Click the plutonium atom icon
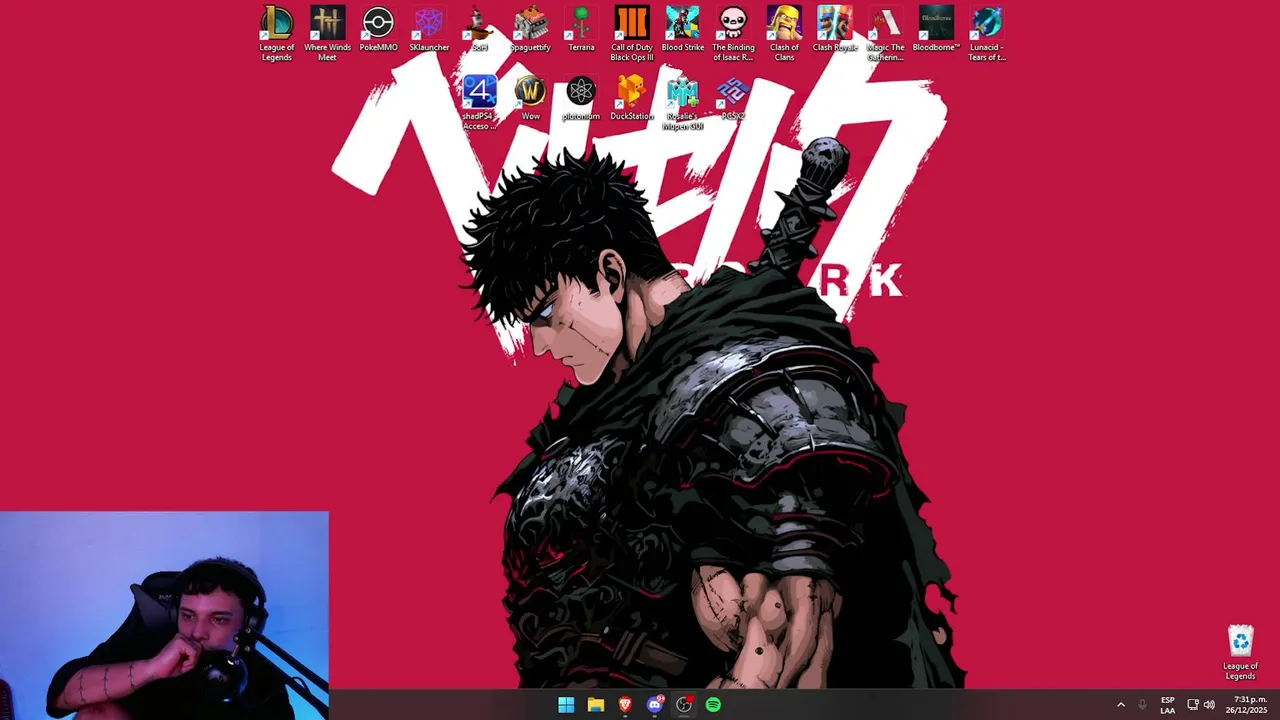 (x=581, y=98)
